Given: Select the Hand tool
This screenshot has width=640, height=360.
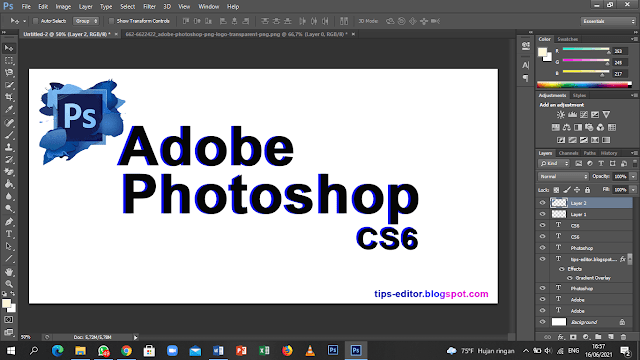Looking at the screenshot, I should [9, 271].
